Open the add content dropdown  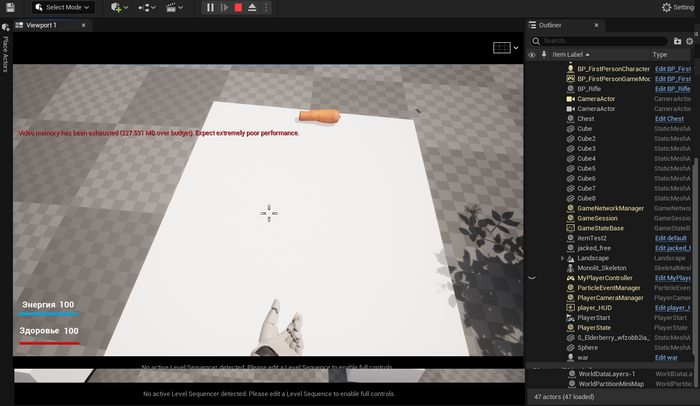pyautogui.click(x=119, y=7)
